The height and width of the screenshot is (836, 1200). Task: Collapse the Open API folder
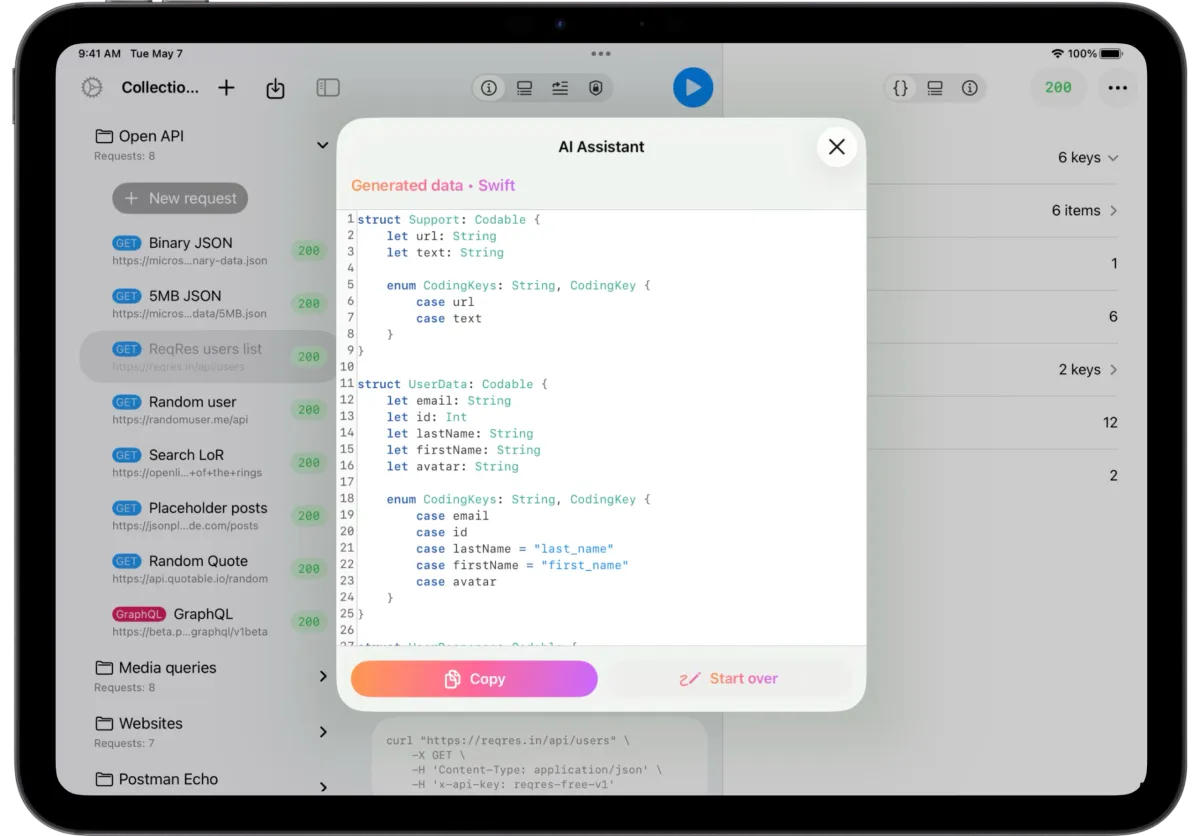coord(321,144)
